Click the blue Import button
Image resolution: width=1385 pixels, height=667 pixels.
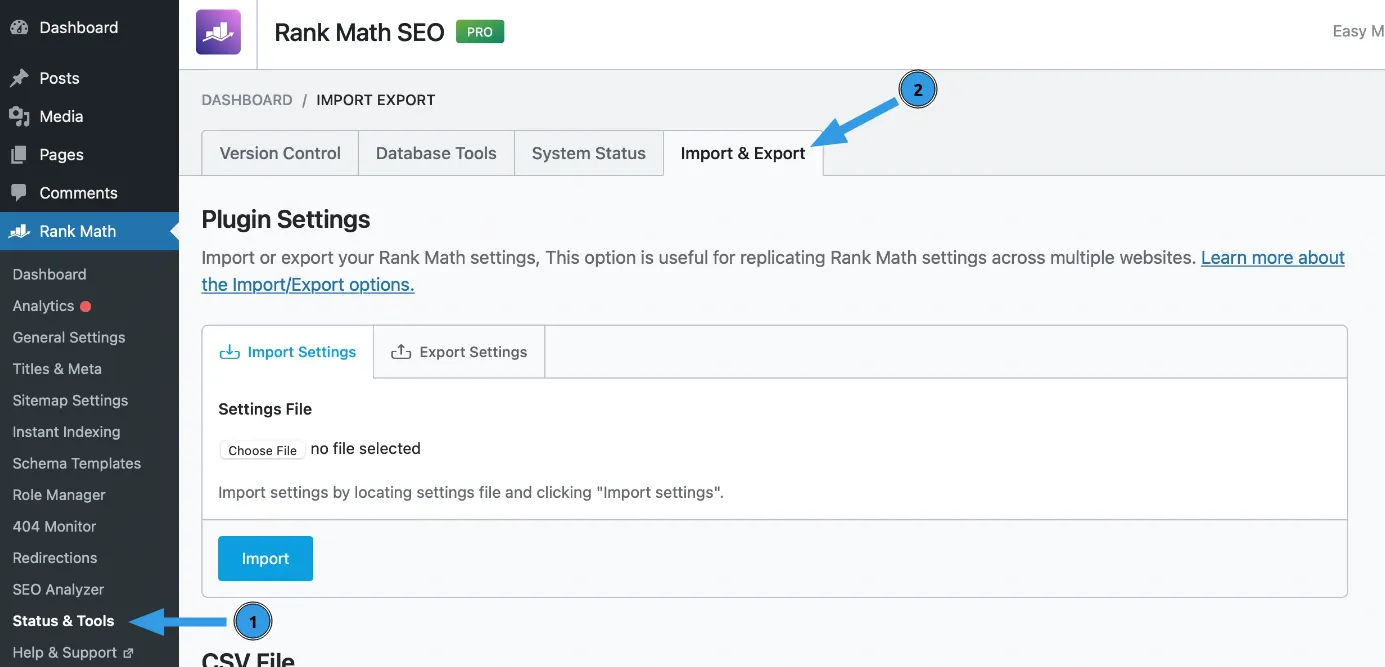point(265,559)
